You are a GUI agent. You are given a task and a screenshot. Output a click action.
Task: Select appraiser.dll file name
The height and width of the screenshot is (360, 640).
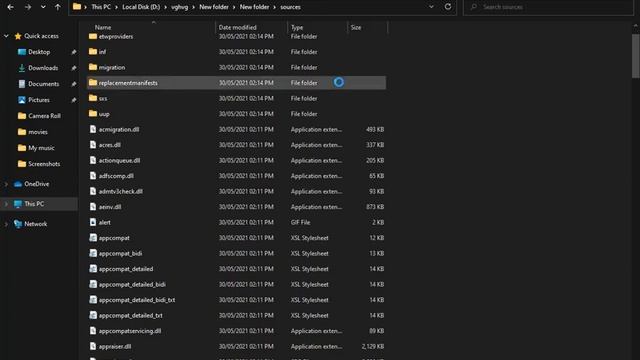(115, 347)
